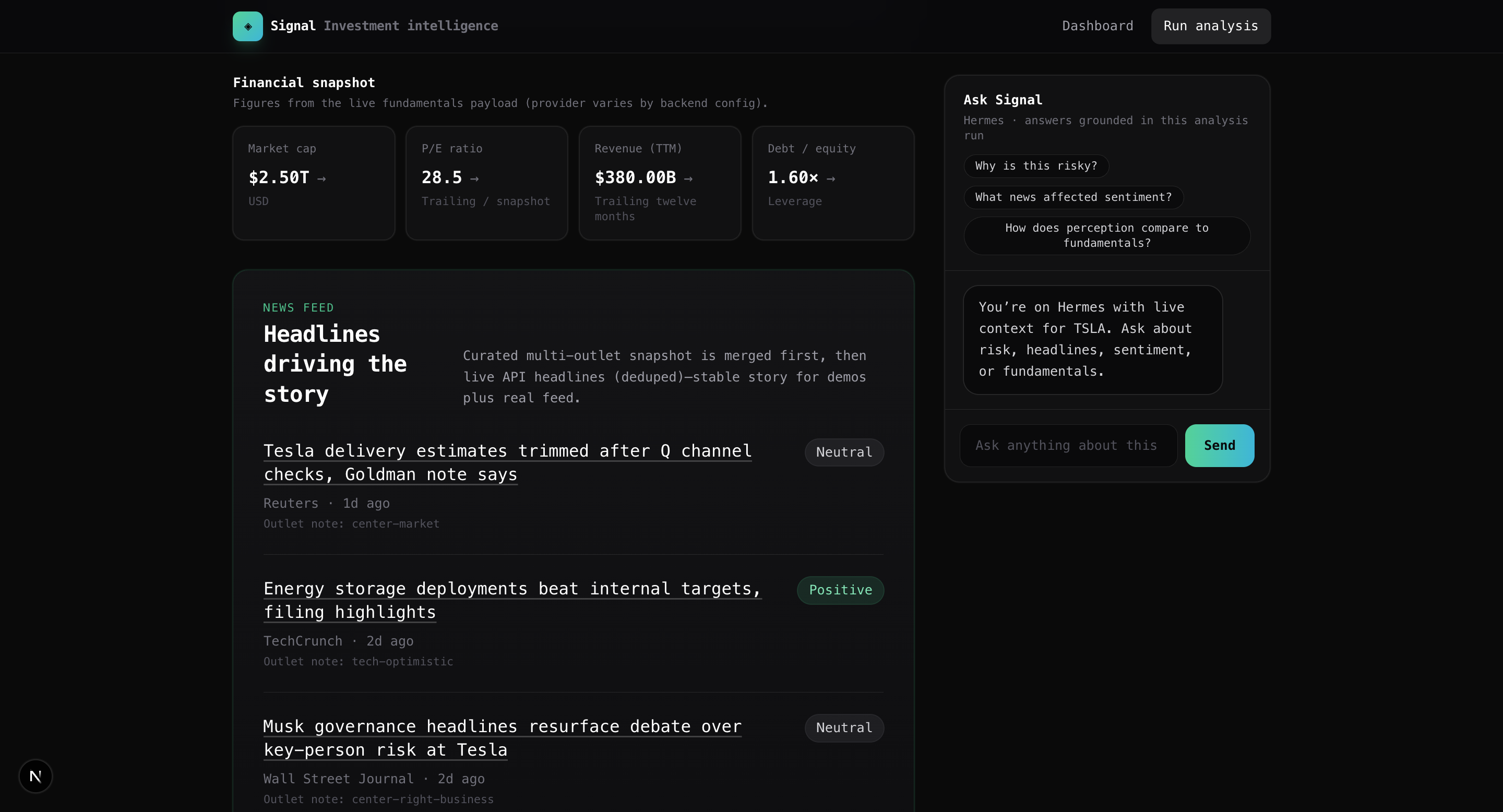The image size is (1503, 812).
Task: Click the Signal diamond logo icon
Action: pos(247,26)
